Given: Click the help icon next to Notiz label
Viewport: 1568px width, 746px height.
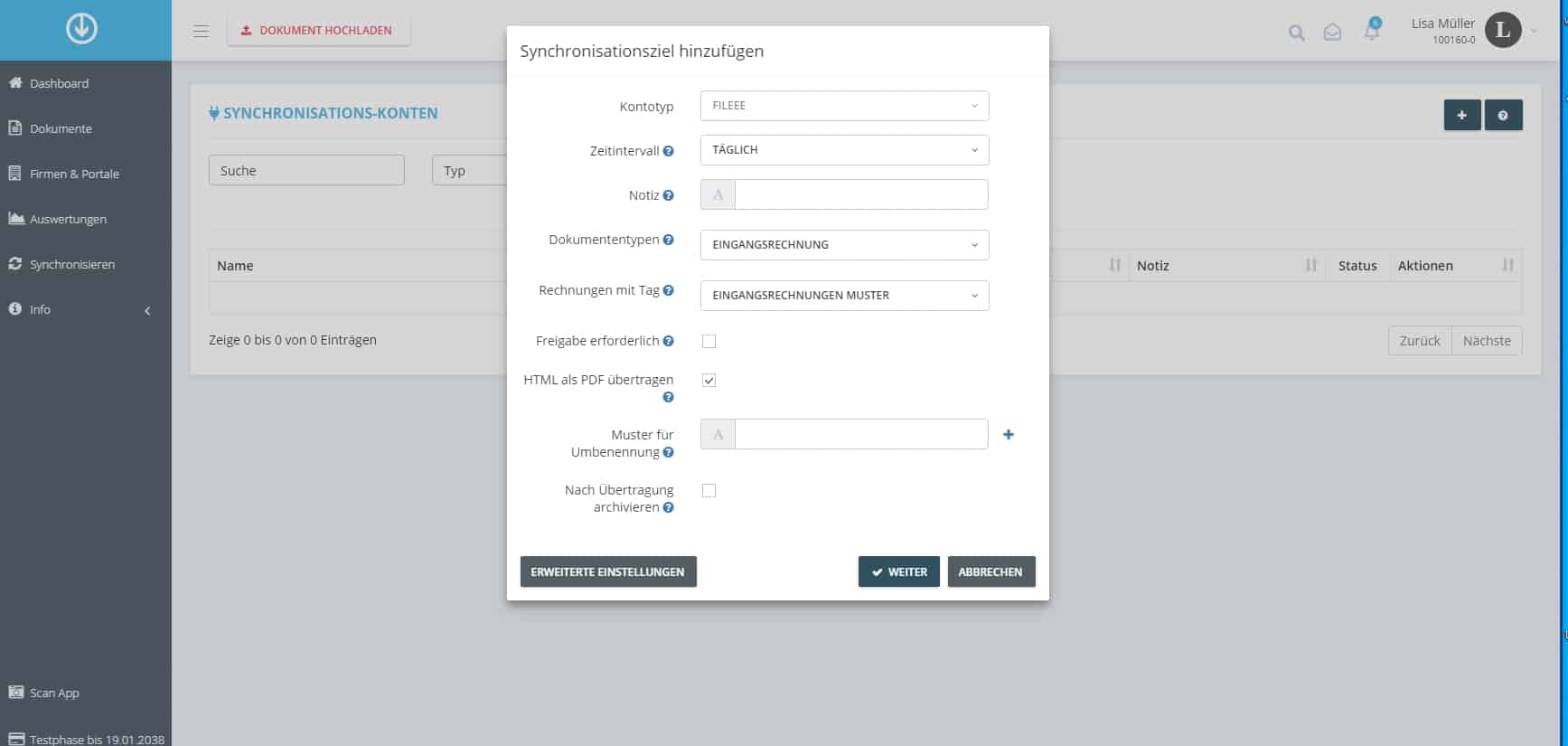Looking at the screenshot, I should (668, 195).
